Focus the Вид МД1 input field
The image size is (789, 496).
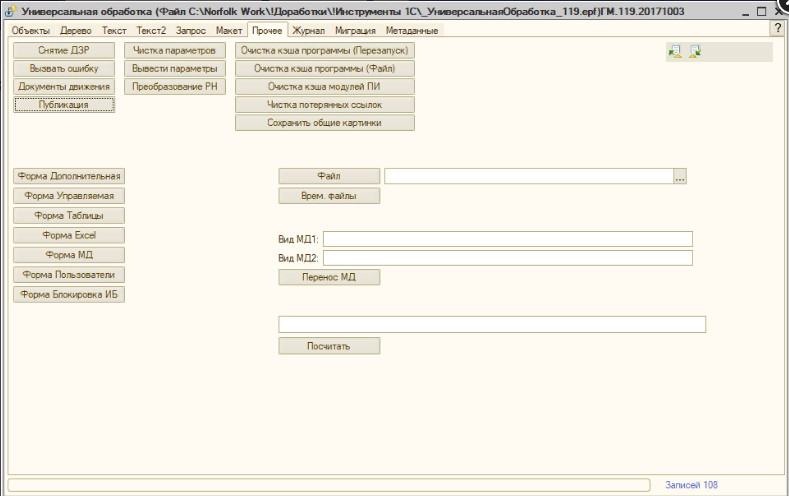507,239
